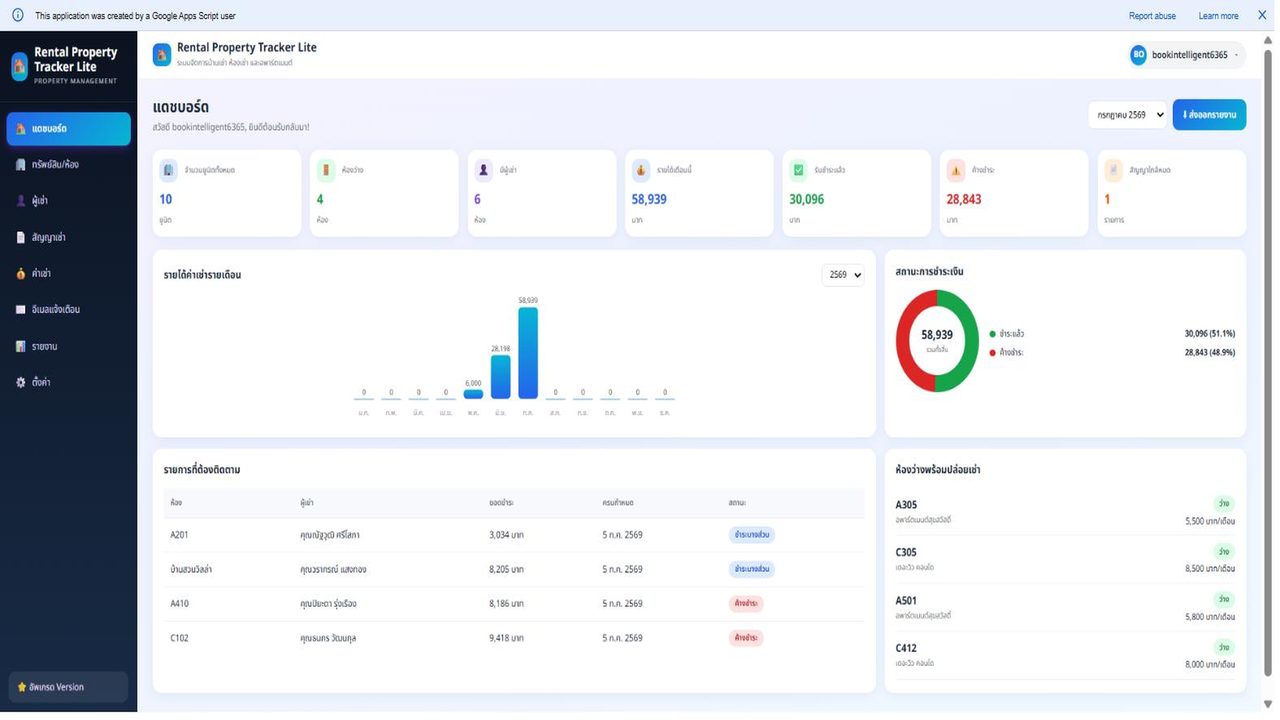Click the gear icon beside ตั้งค่า
This screenshot has width=1280, height=720.
(21, 382)
